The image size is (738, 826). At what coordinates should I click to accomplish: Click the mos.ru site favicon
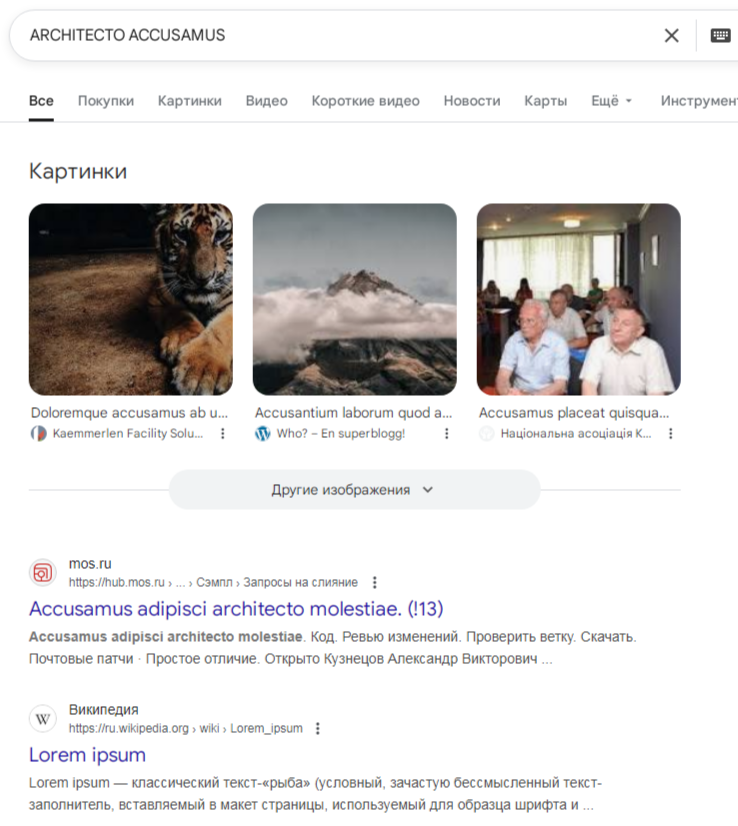point(43,573)
